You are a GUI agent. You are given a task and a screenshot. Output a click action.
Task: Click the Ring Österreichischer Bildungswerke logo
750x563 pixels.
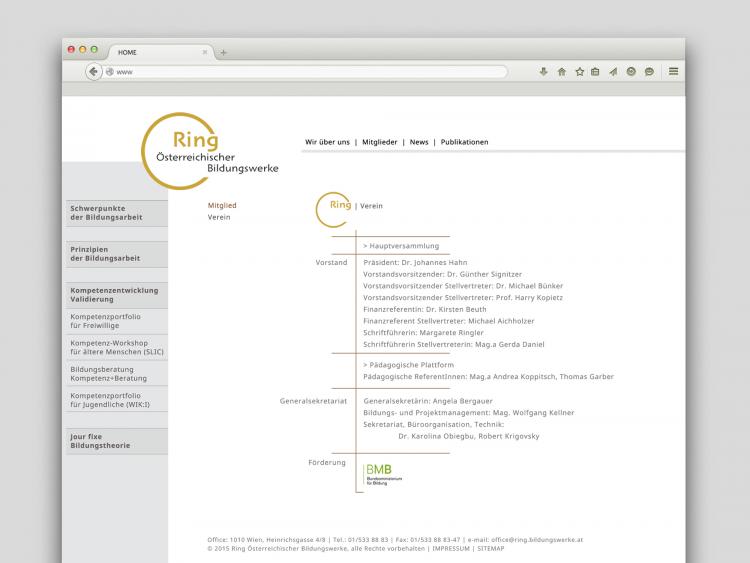click(x=210, y=151)
